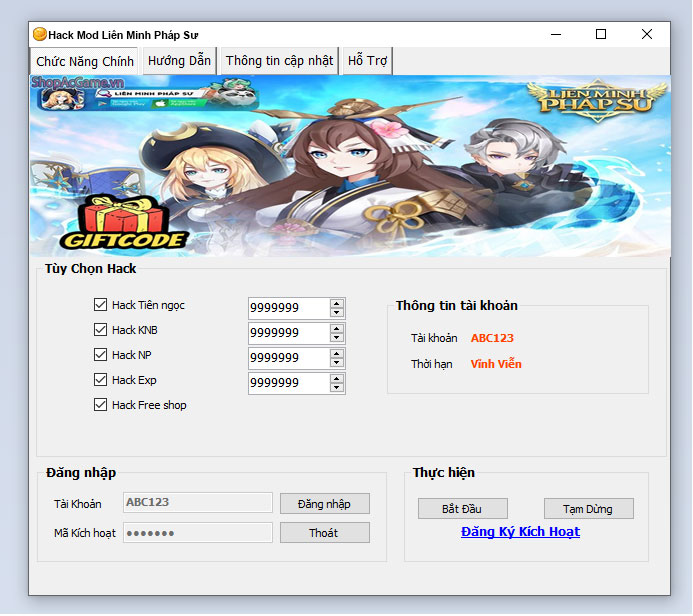693x616 pixels.
Task: Click the GIFTCODE gift box image
Action: click(124, 223)
